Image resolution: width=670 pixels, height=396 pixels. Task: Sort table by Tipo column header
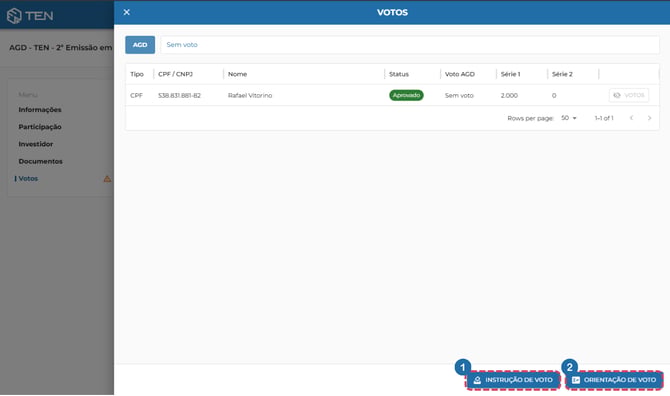(137, 74)
